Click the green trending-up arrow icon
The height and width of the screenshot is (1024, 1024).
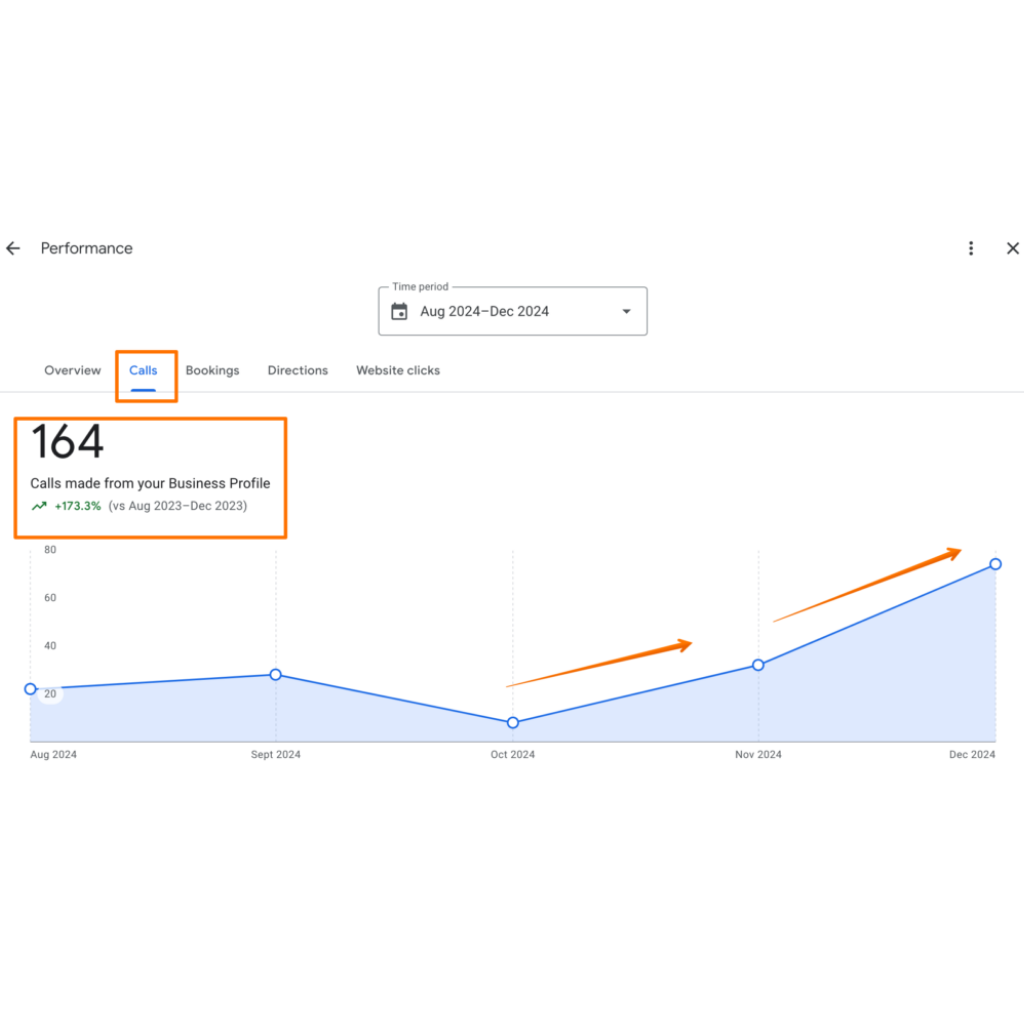coord(39,506)
